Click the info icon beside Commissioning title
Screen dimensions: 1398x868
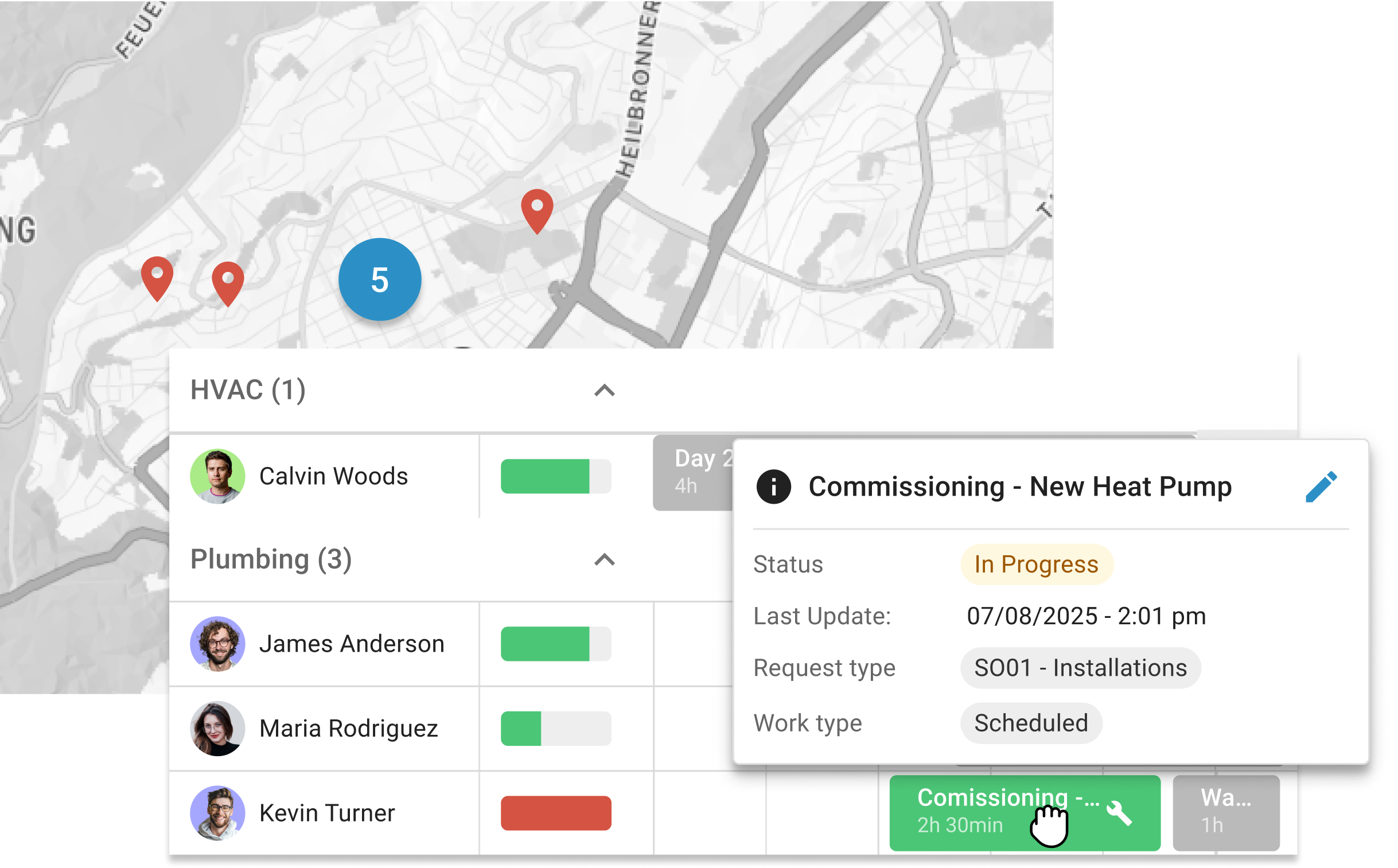pos(773,488)
